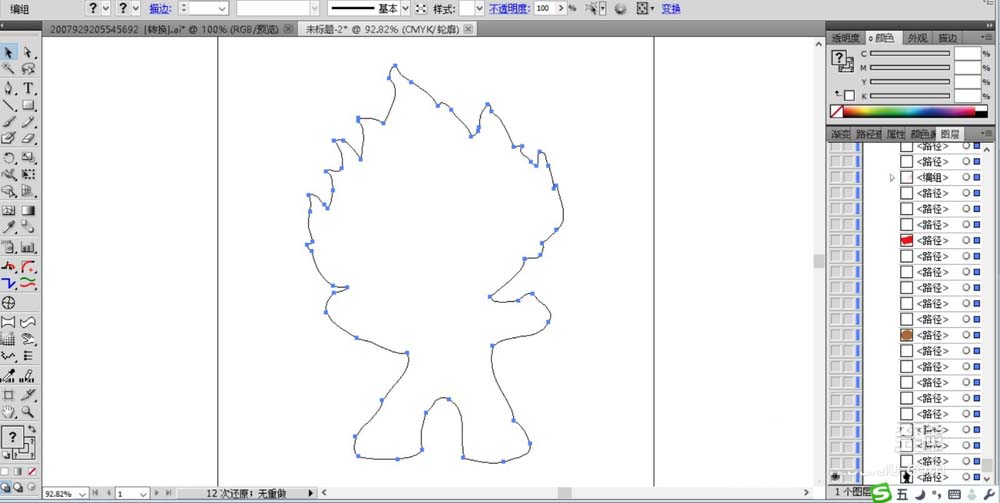
Task: Open the 外观 panel tab
Action: click(917, 38)
